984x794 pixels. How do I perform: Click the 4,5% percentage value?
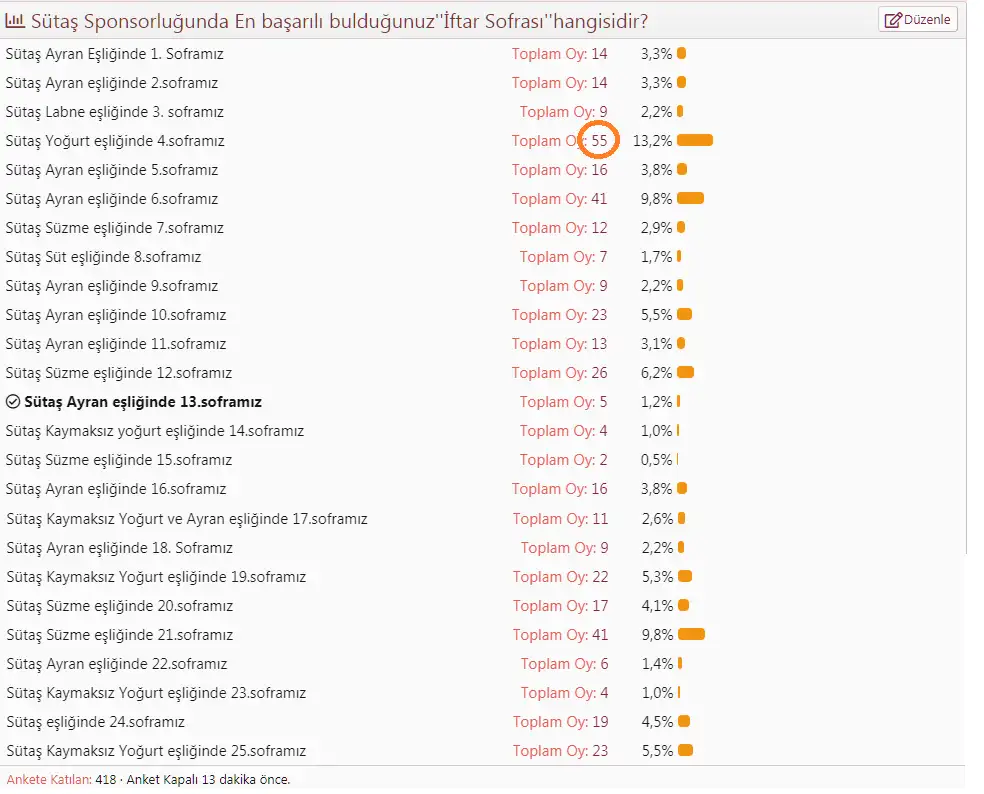click(x=657, y=722)
